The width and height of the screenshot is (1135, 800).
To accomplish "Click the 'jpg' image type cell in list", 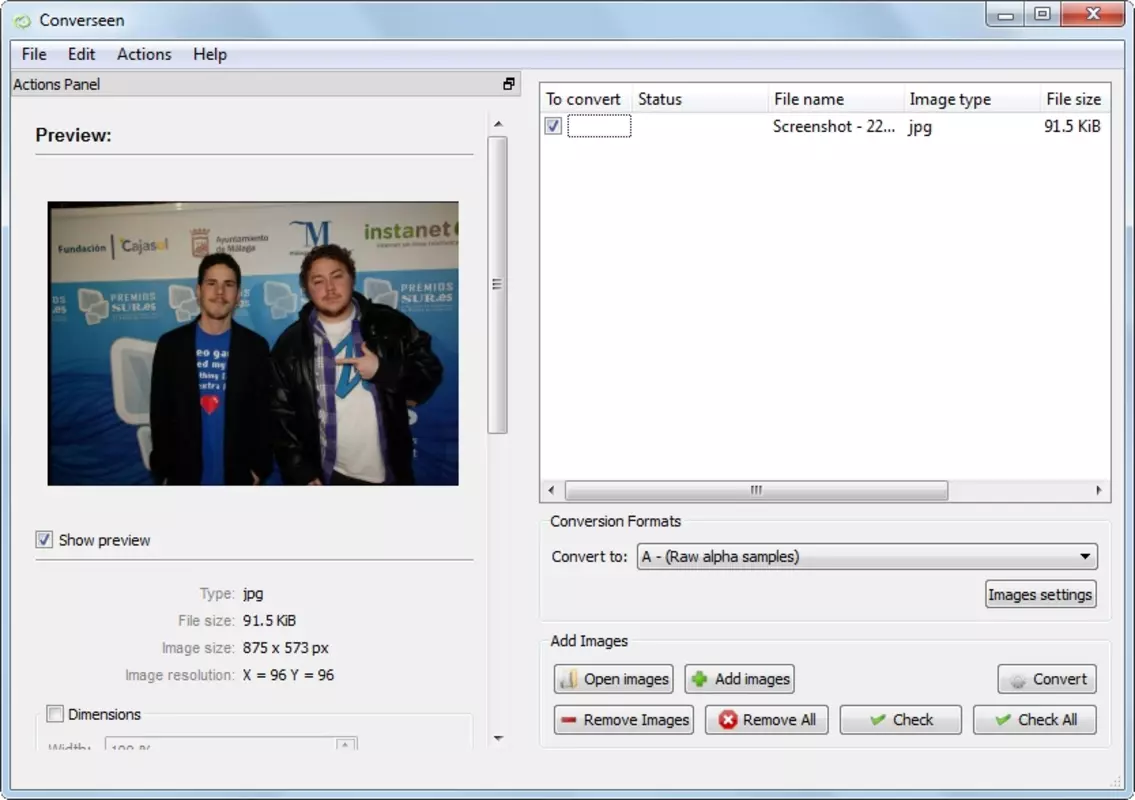I will coord(920,127).
